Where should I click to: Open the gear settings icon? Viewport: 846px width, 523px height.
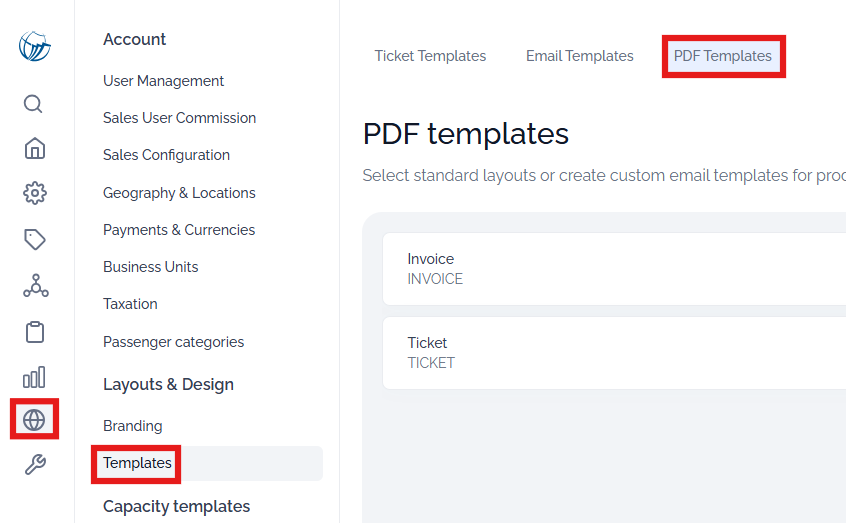click(x=35, y=193)
